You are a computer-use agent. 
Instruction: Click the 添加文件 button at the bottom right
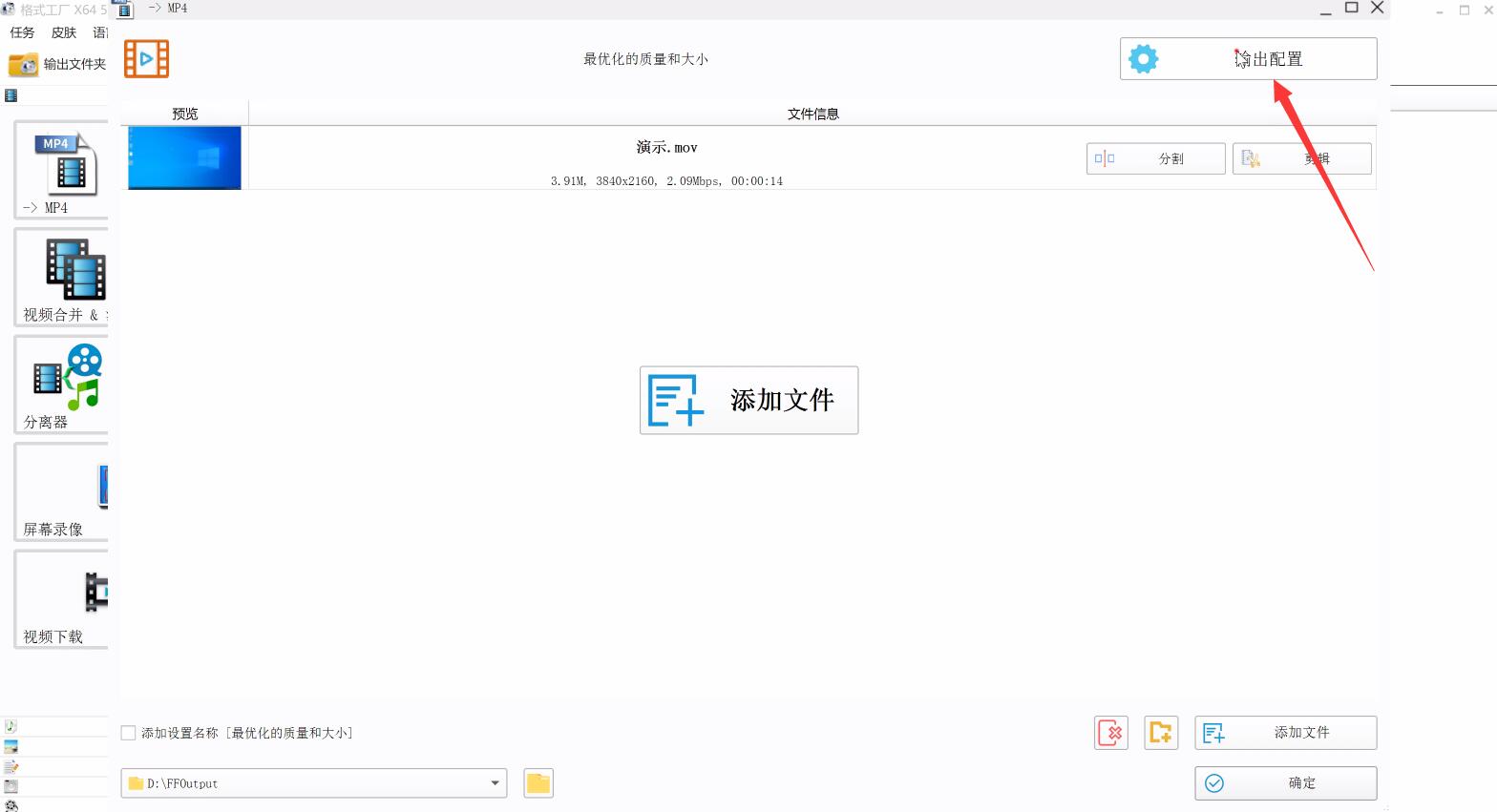tap(1285, 733)
